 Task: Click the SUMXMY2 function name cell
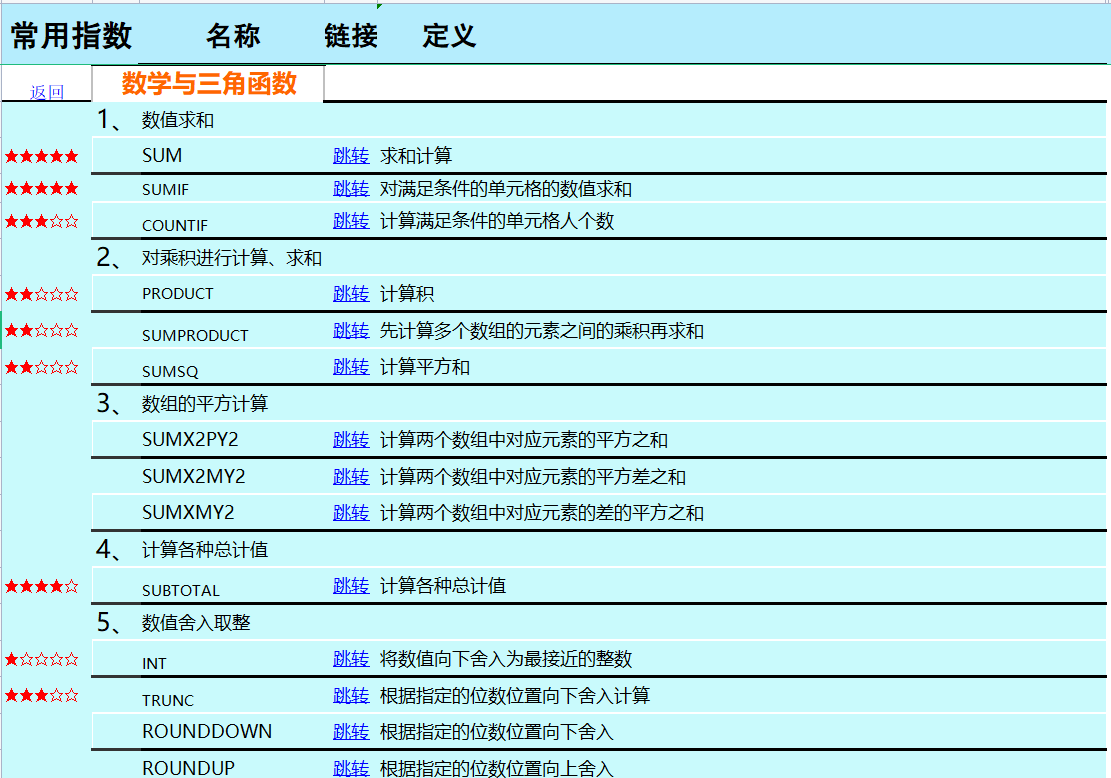point(188,512)
